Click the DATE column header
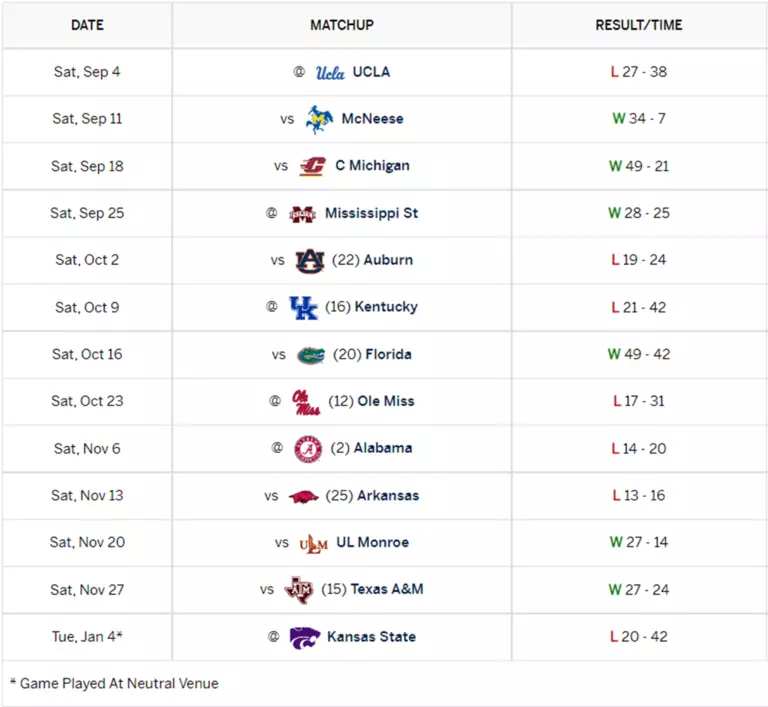 pyautogui.click(x=87, y=25)
